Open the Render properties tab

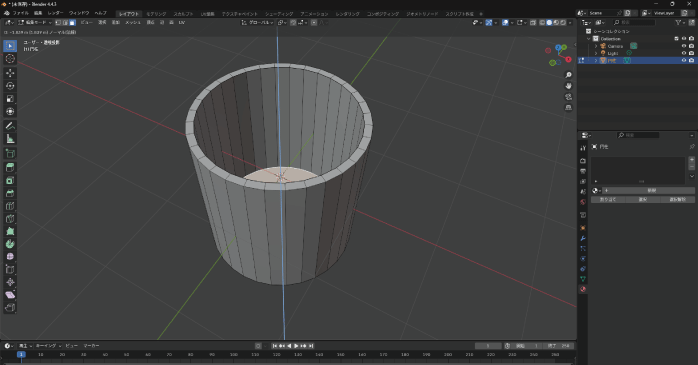583,161
